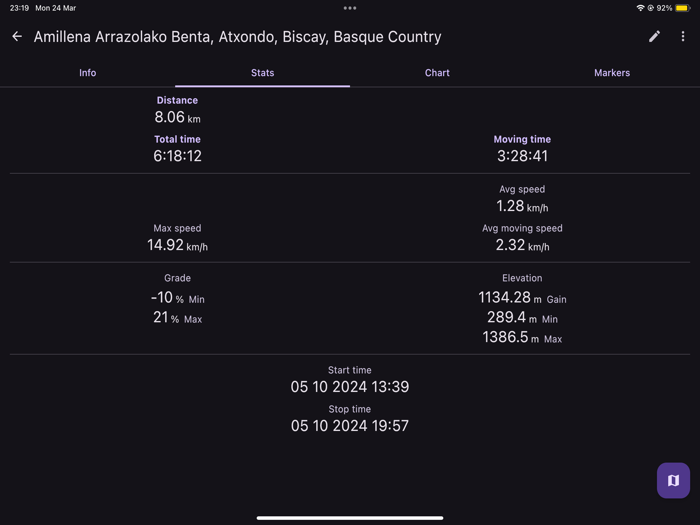700x525 pixels.
Task: Go to the Markers tab
Action: (x=612, y=73)
